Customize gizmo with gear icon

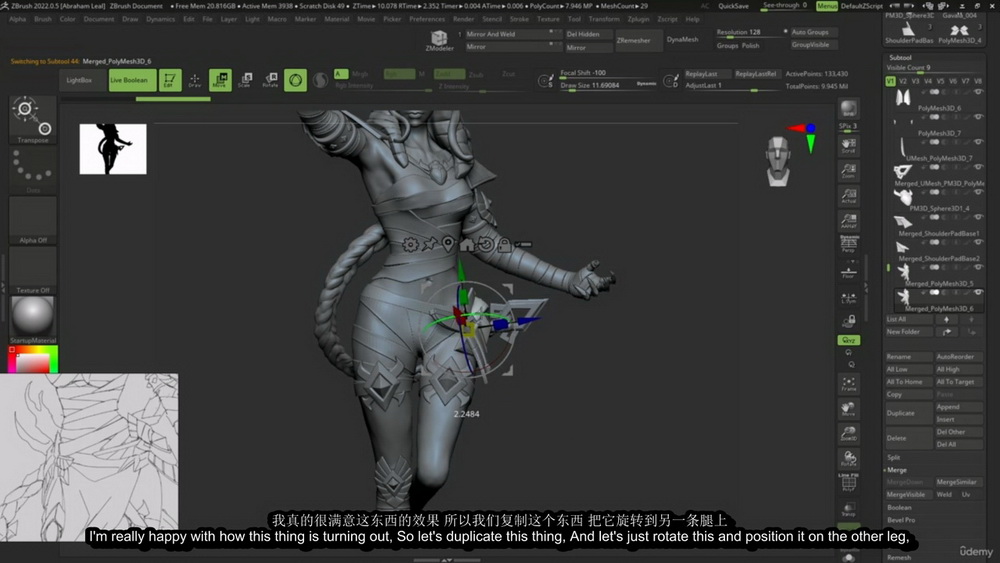pyautogui.click(x=410, y=244)
